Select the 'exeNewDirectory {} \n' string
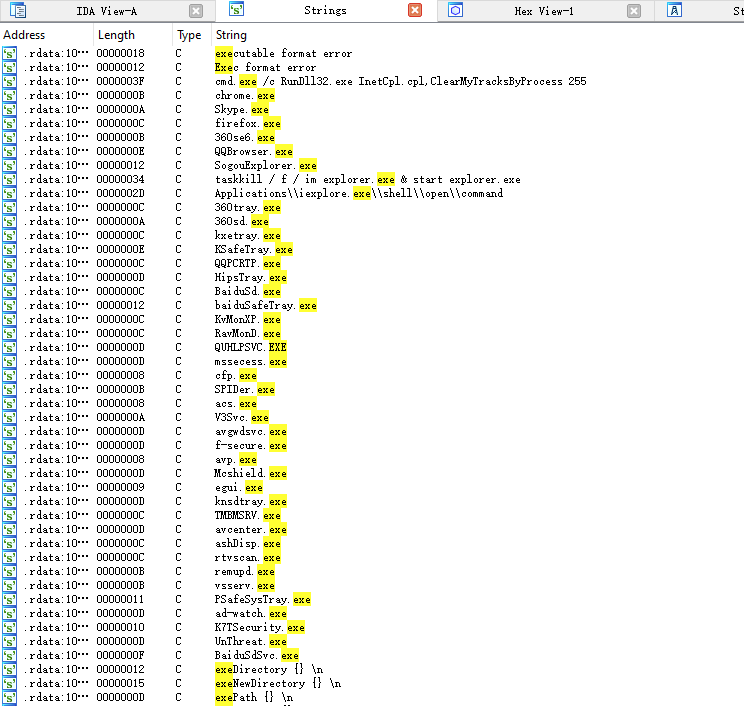 click(x=278, y=683)
